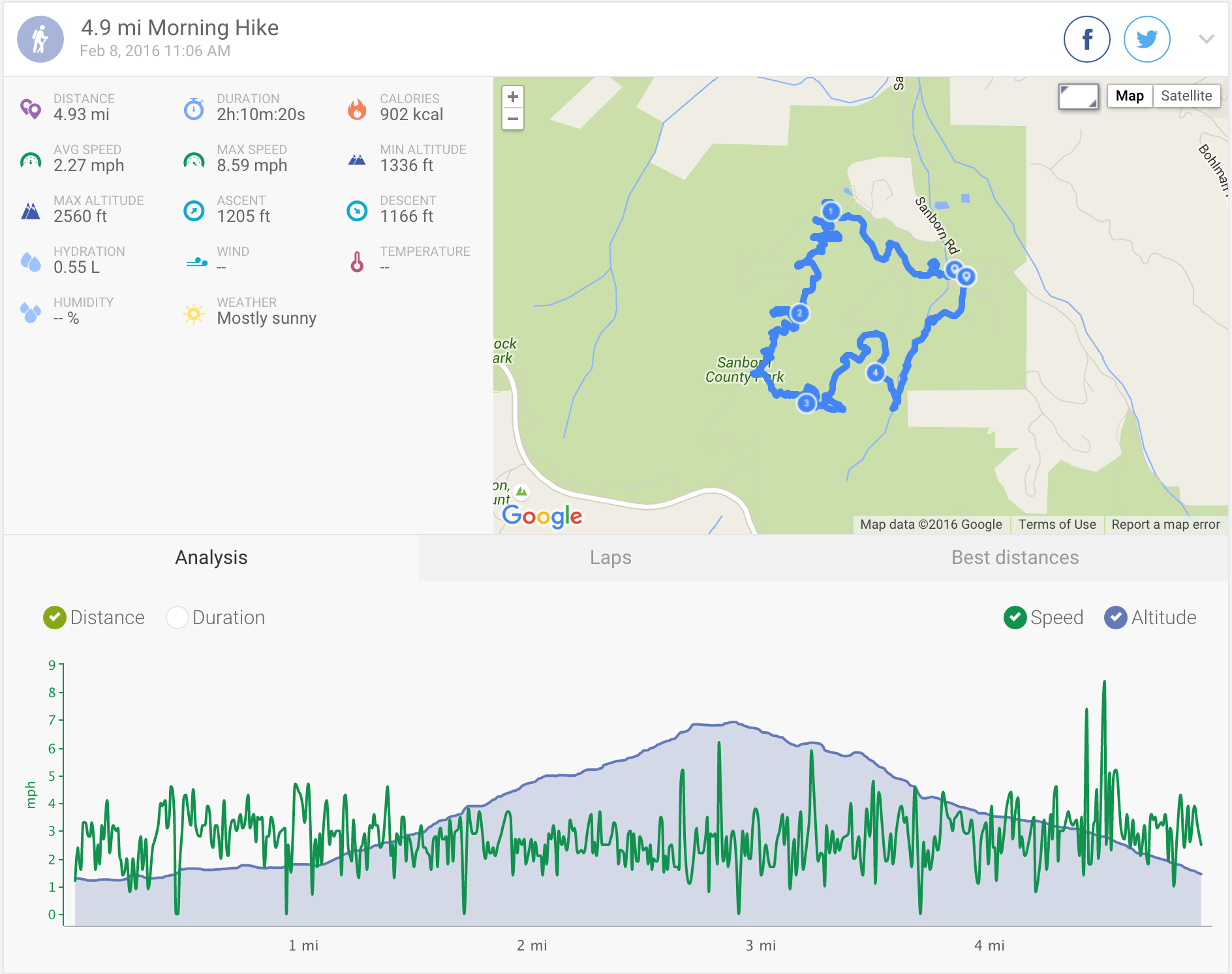The height and width of the screenshot is (974, 1232).
Task: Open the Best distances tab
Action: coord(1015,558)
